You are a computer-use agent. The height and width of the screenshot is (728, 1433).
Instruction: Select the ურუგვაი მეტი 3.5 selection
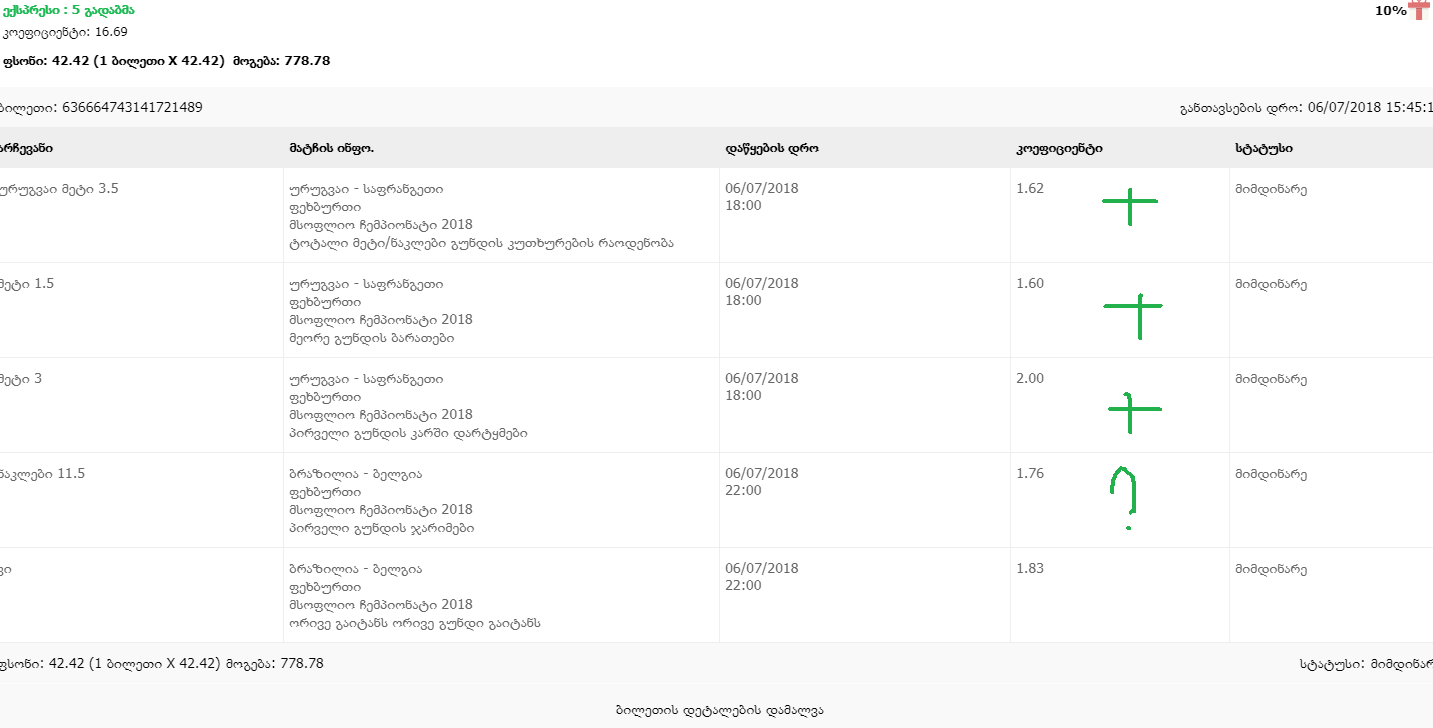point(60,188)
